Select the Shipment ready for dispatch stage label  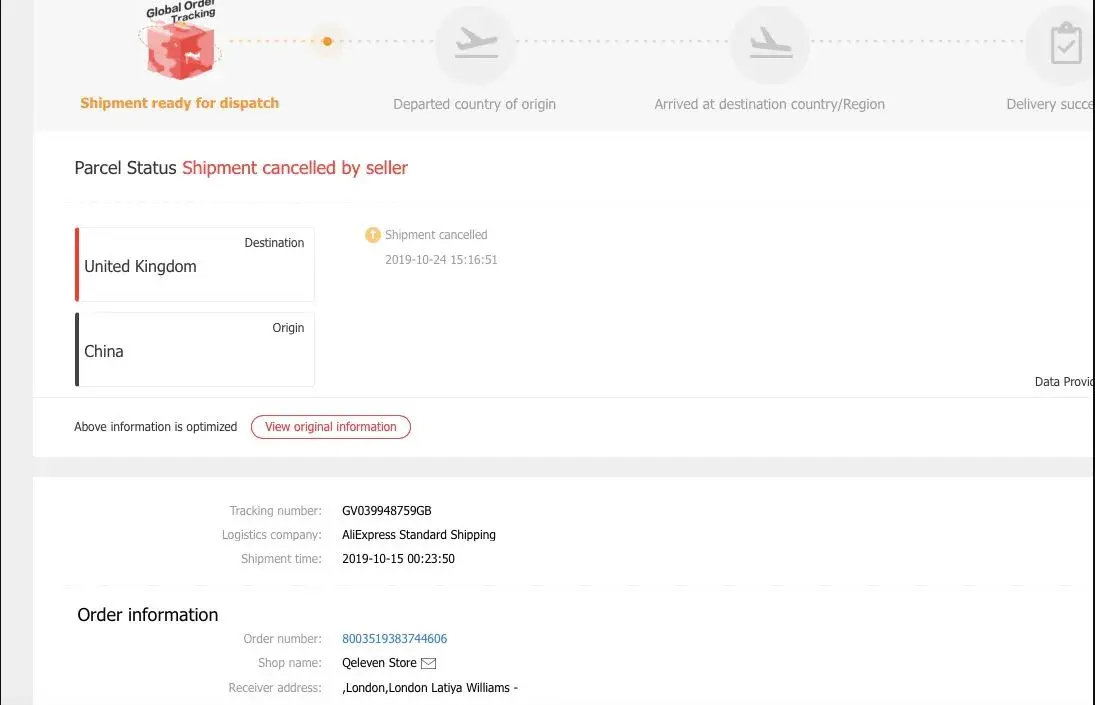coord(179,103)
